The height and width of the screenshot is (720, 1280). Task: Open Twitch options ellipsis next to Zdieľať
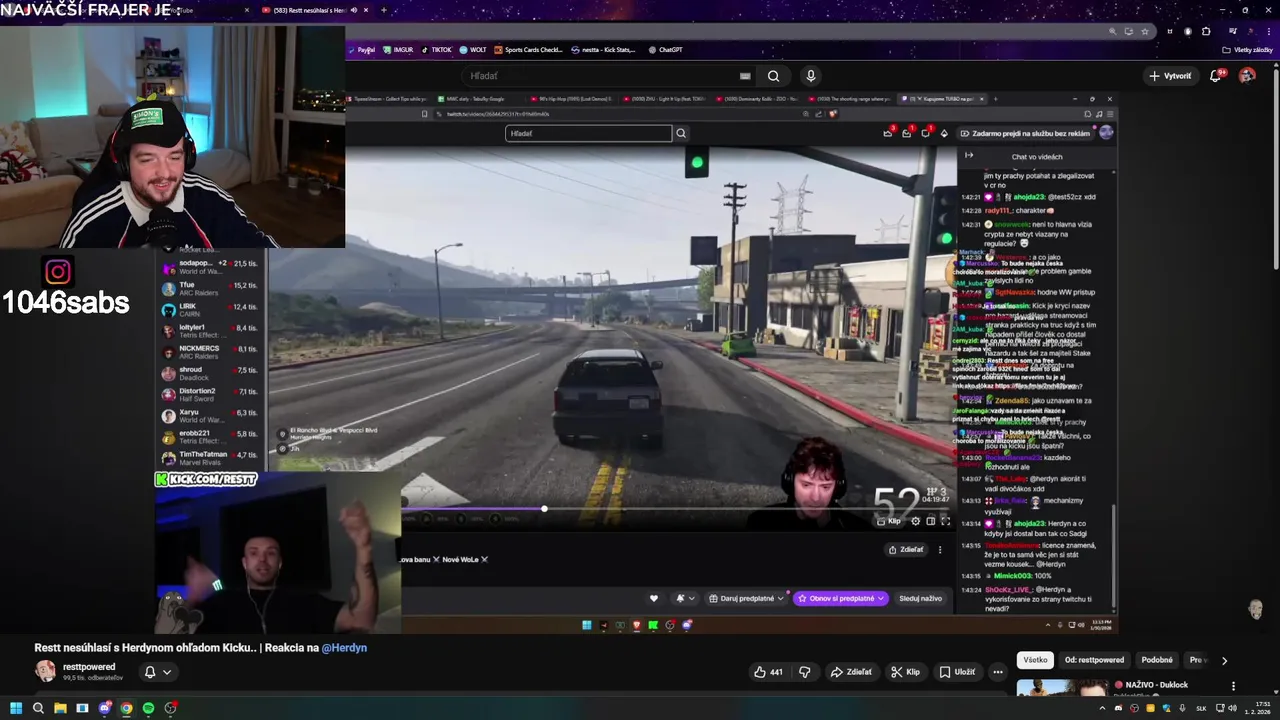pos(940,549)
